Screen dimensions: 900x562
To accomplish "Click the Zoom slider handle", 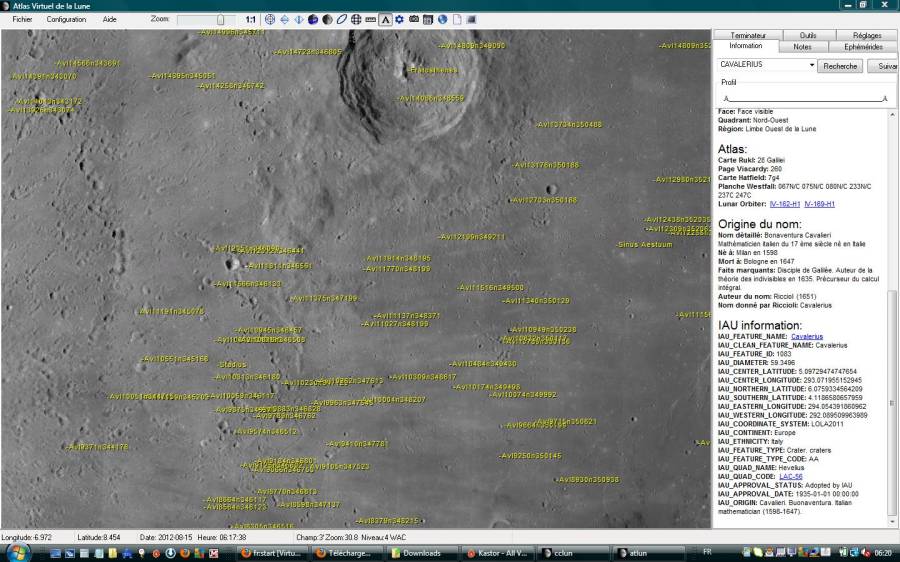I will click(220, 20).
